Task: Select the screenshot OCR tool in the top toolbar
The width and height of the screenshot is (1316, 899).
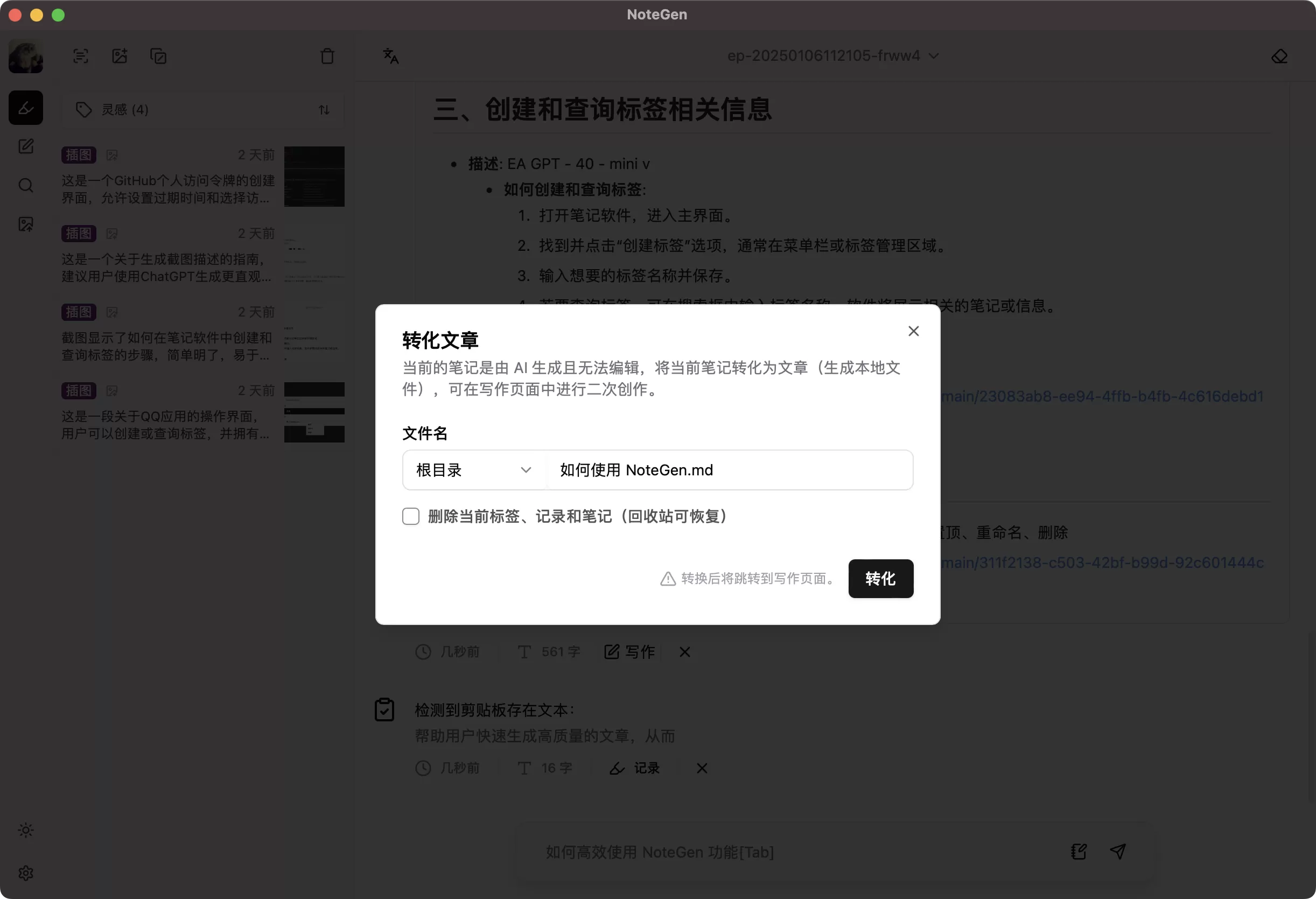Action: click(80, 56)
